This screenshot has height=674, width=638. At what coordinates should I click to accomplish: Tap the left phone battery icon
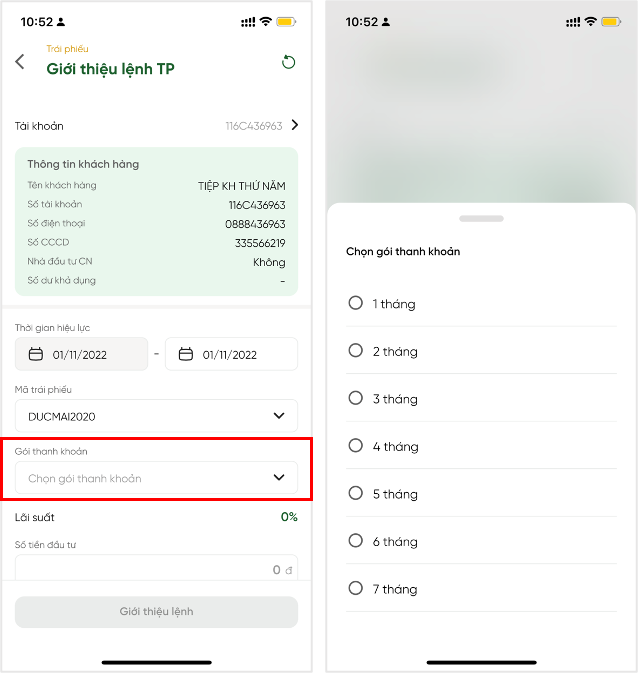point(286,21)
